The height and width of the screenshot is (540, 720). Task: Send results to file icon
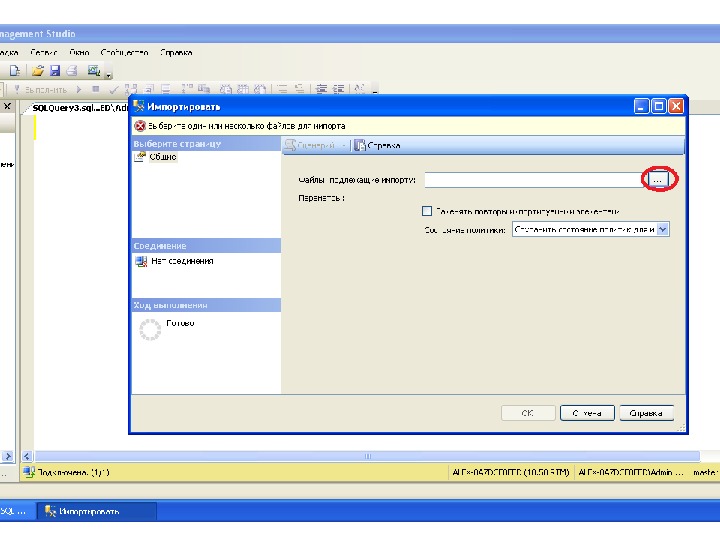tap(260, 90)
